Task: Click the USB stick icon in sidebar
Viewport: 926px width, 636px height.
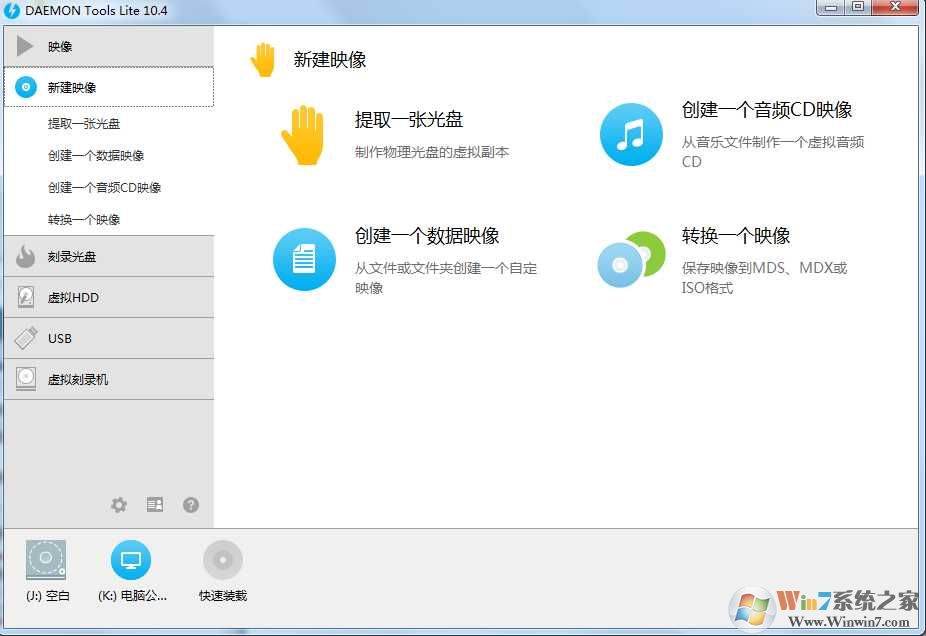Action: tap(25, 338)
